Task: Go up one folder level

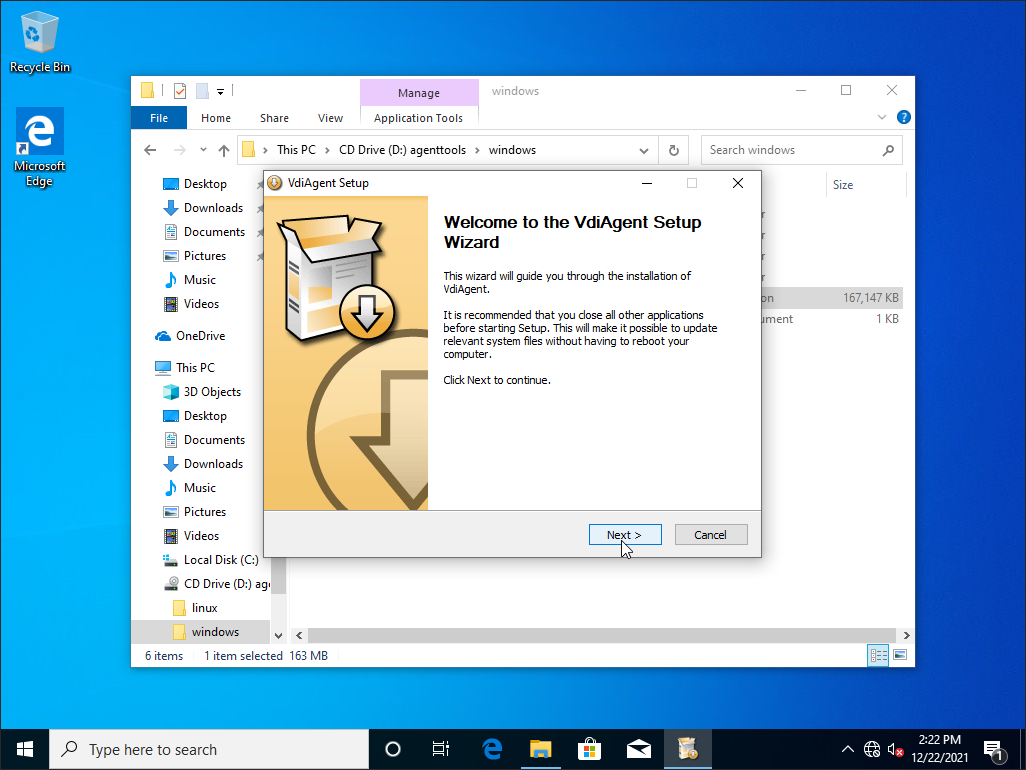Action: pos(224,150)
